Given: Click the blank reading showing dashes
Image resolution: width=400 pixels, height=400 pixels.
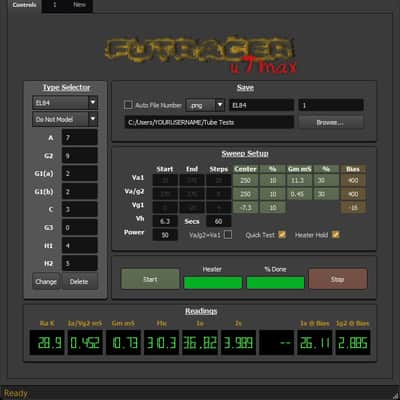Looking at the screenshot, I should click(x=277, y=342).
